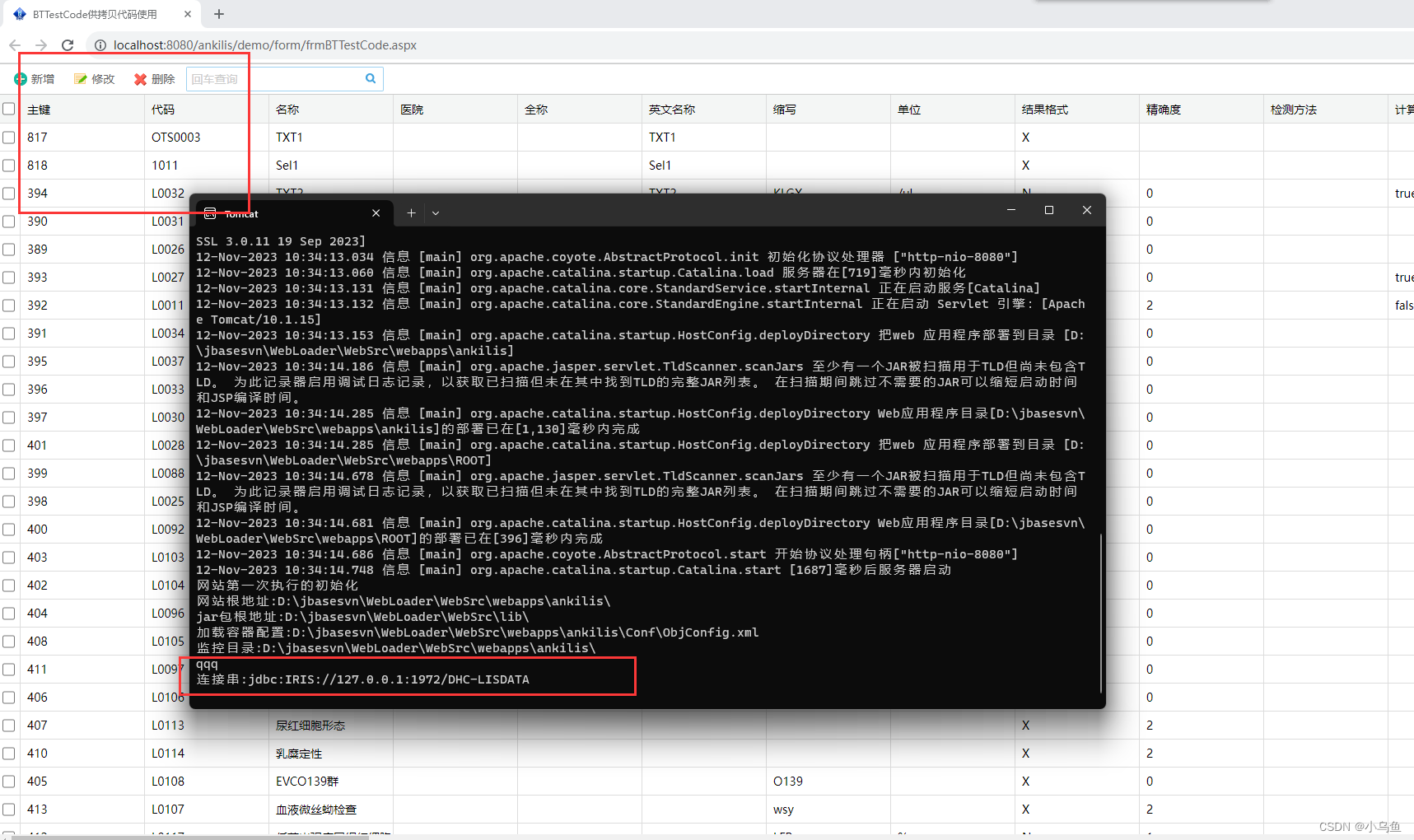The image size is (1414, 840).
Task: Check the row 413 checkbox
Action: [x=9, y=810]
